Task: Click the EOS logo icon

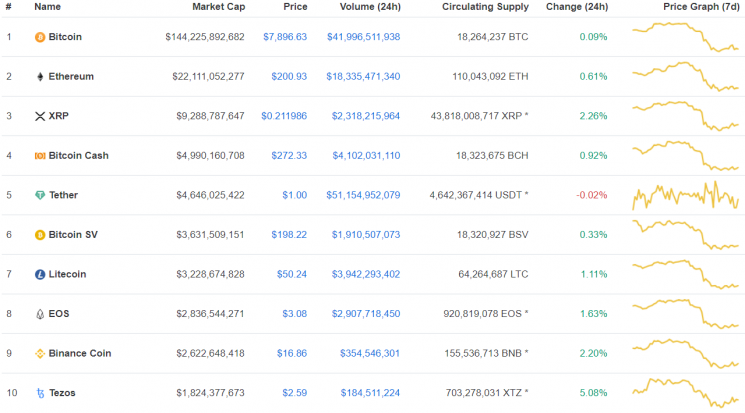Action: point(40,314)
